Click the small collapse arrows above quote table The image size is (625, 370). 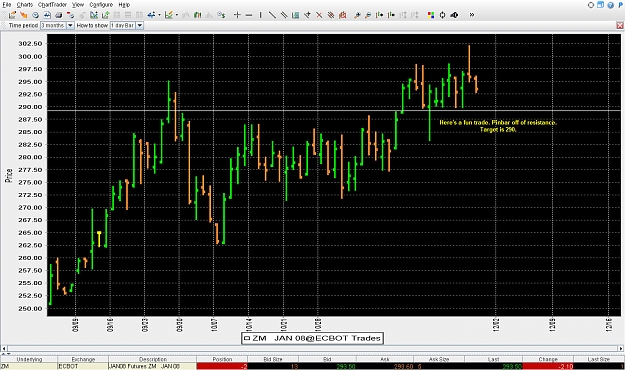click(x=6, y=354)
